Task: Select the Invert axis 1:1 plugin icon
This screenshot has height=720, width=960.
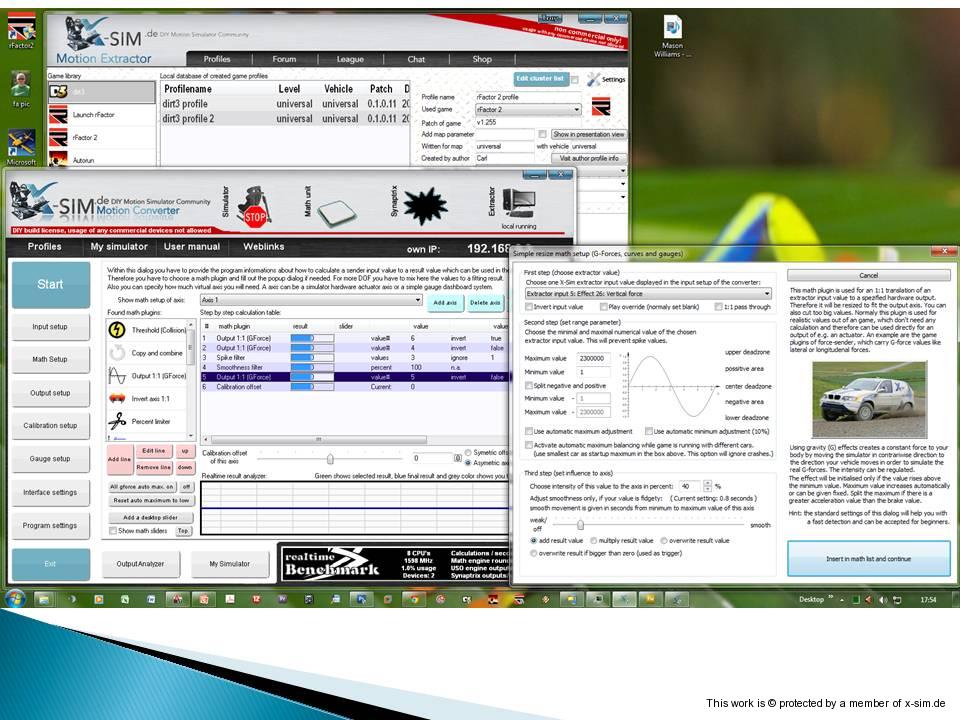Action: pyautogui.click(x=117, y=398)
